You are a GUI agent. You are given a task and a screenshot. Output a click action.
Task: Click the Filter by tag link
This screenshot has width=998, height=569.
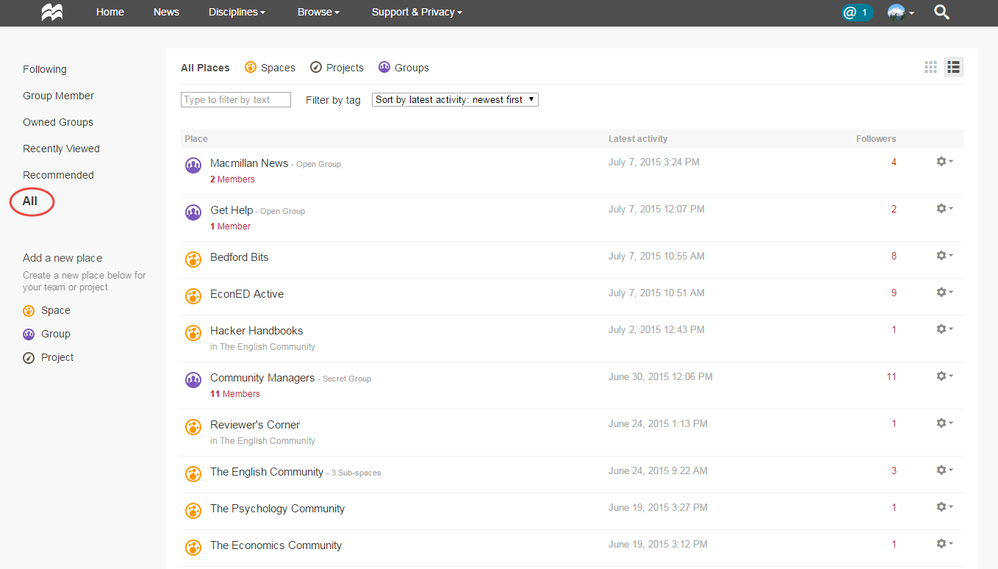pyautogui.click(x=333, y=100)
